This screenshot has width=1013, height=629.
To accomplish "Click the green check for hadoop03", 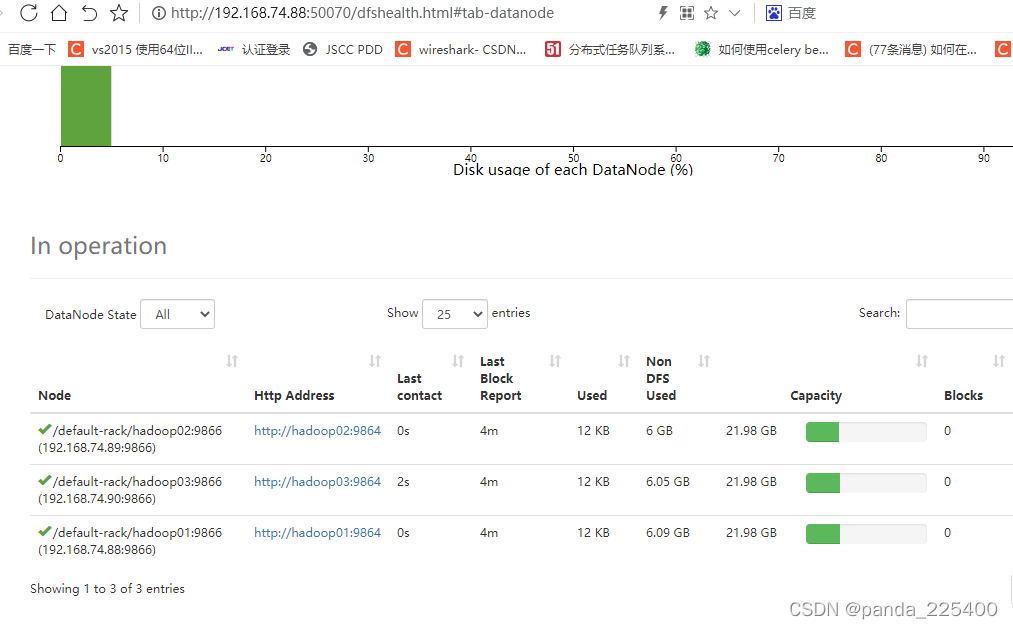I will click(x=45, y=480).
